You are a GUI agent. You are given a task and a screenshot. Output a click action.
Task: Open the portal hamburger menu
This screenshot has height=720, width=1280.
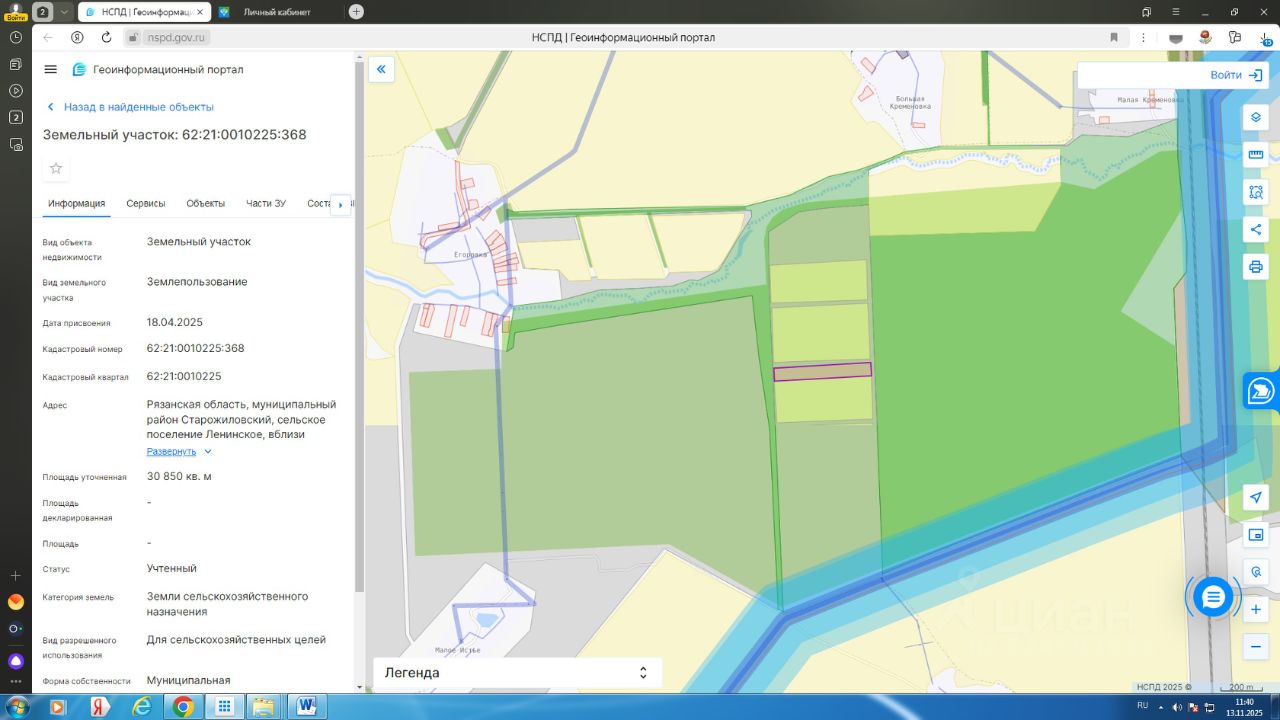click(x=51, y=69)
